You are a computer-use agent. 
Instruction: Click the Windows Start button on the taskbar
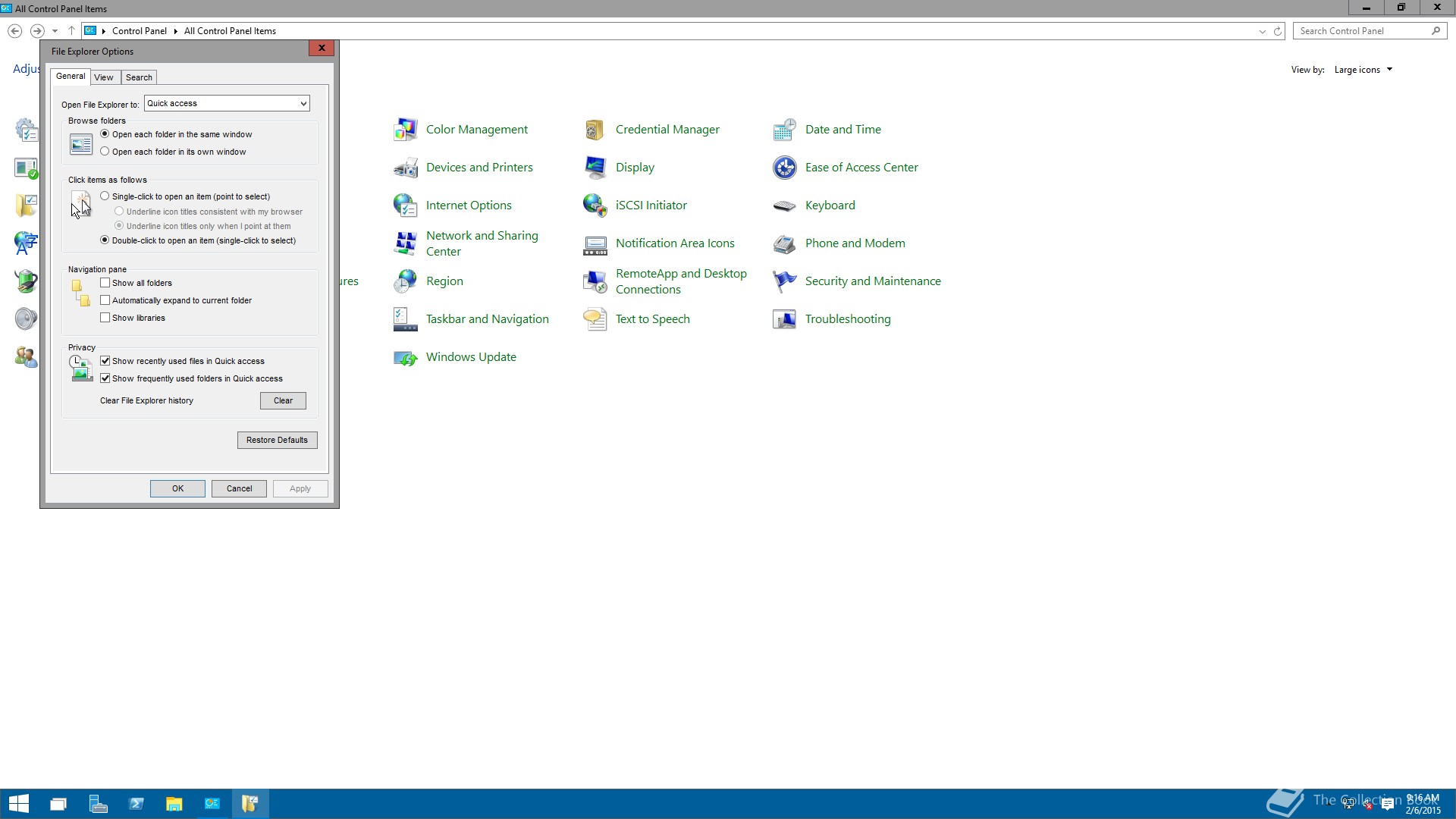click(18, 804)
